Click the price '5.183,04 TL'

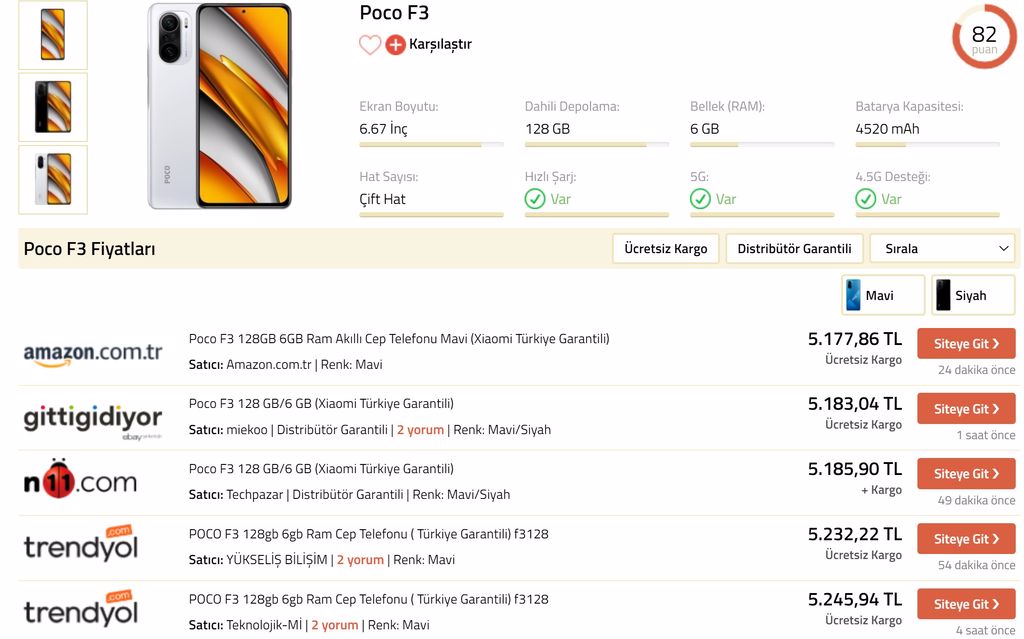pyautogui.click(x=855, y=404)
